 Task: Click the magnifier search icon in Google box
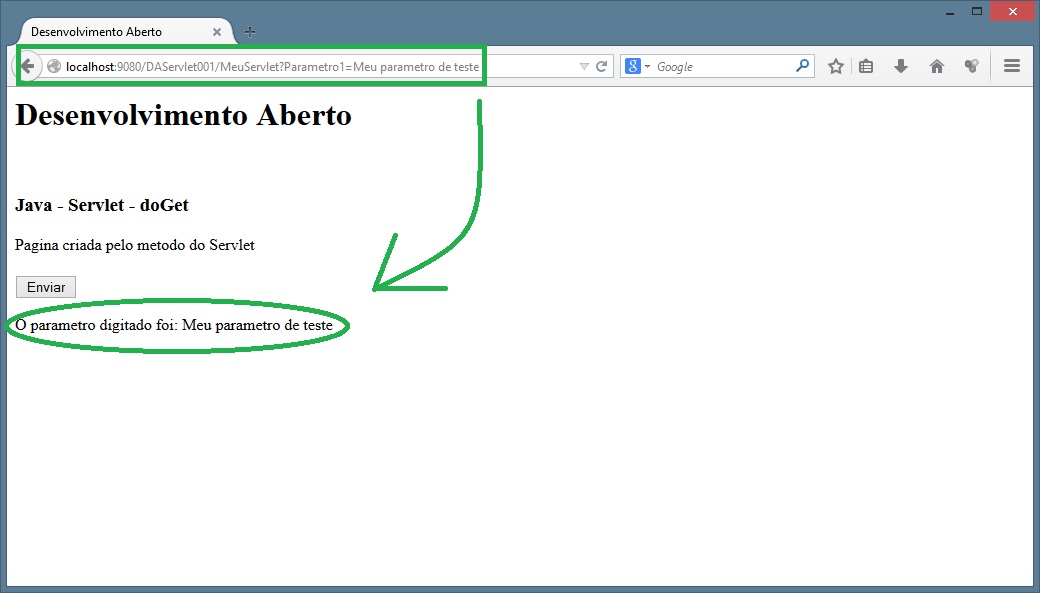802,67
